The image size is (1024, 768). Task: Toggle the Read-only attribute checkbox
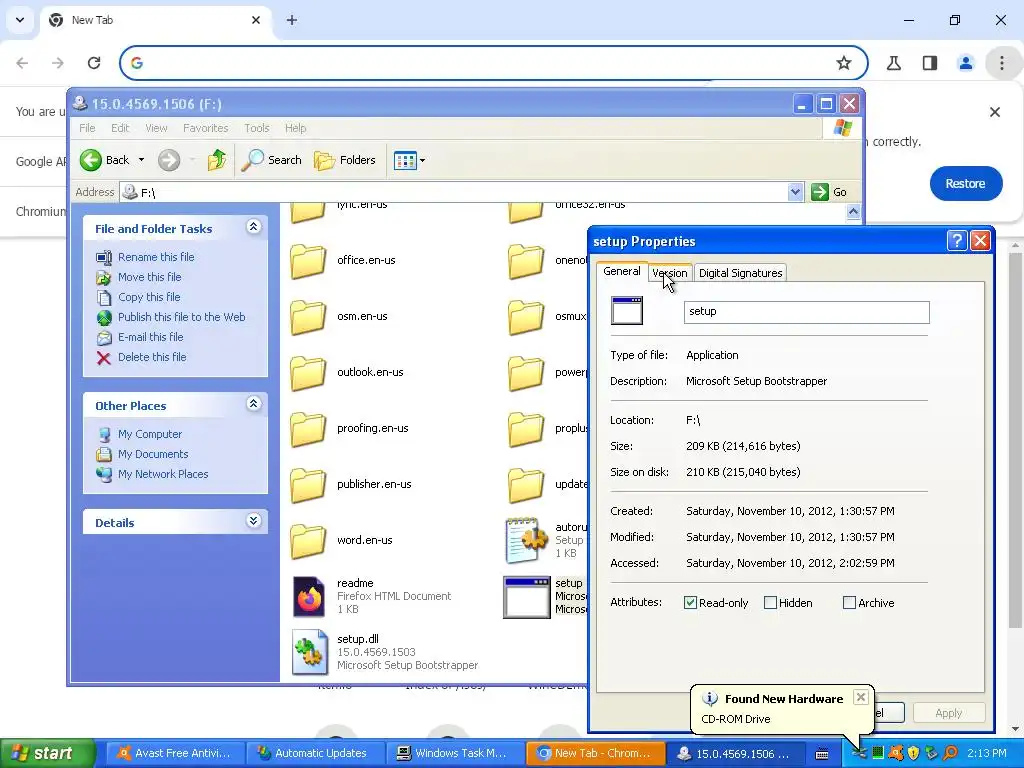[x=690, y=602]
